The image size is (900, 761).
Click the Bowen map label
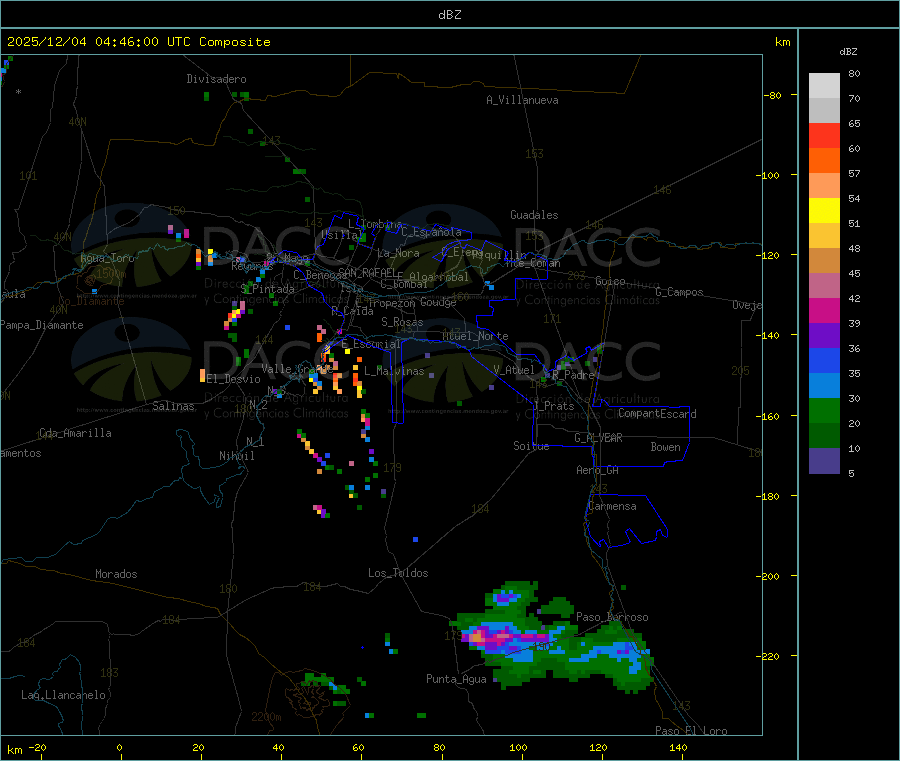click(666, 447)
